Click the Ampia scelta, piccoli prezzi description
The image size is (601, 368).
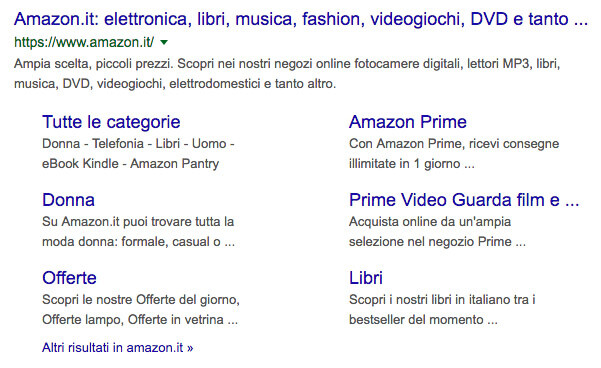pyautogui.click(x=287, y=73)
